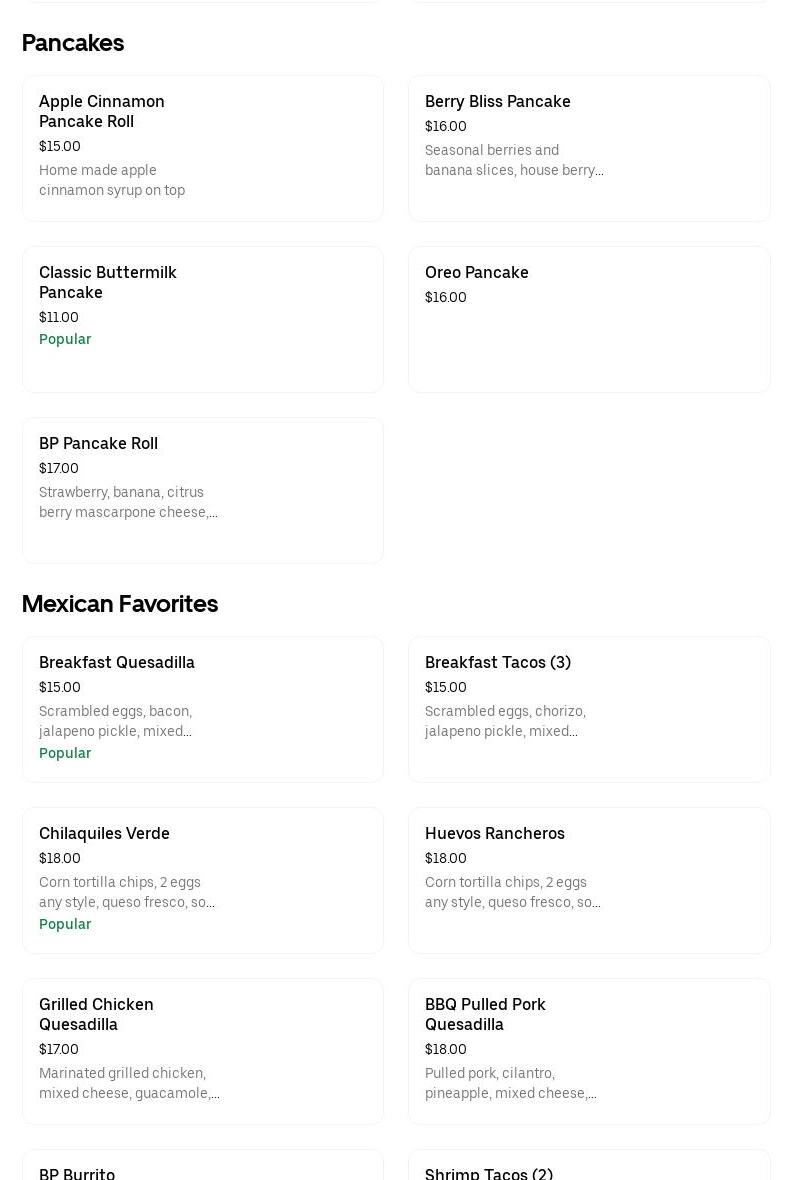Click the $11.00 price of Classic Buttermilk Pancake
This screenshot has height=1180, width=804.
(x=59, y=317)
